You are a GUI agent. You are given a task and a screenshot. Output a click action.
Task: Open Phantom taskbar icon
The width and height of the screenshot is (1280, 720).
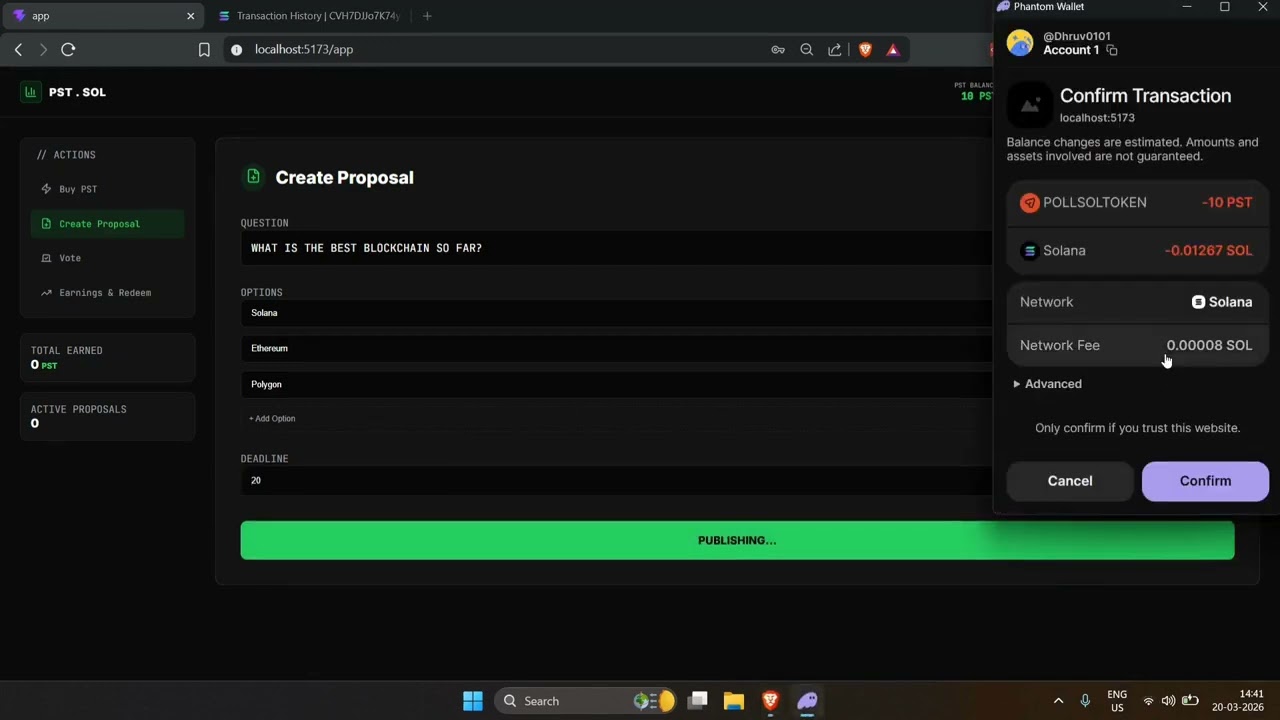[807, 701]
